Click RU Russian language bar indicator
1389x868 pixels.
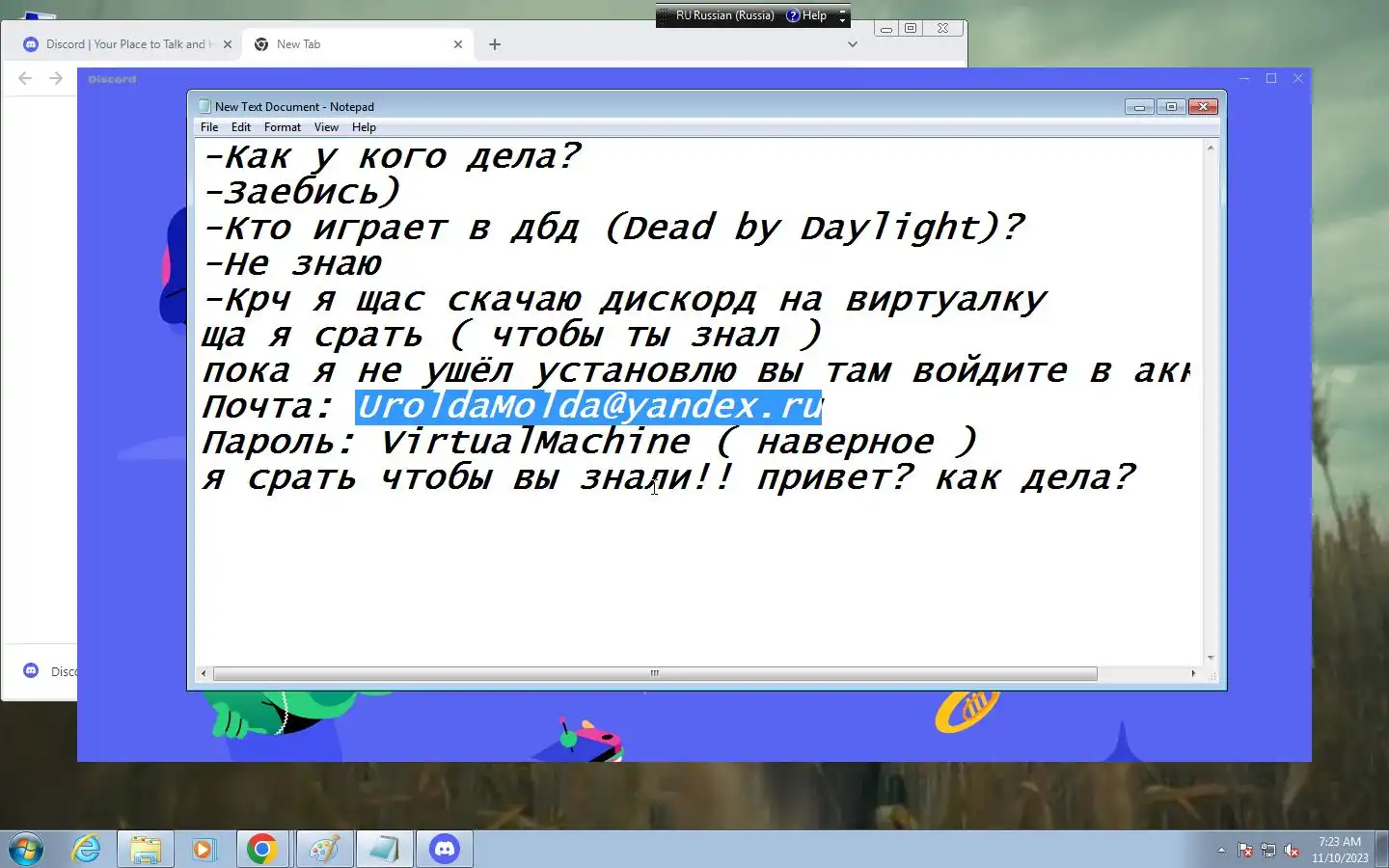tap(725, 15)
